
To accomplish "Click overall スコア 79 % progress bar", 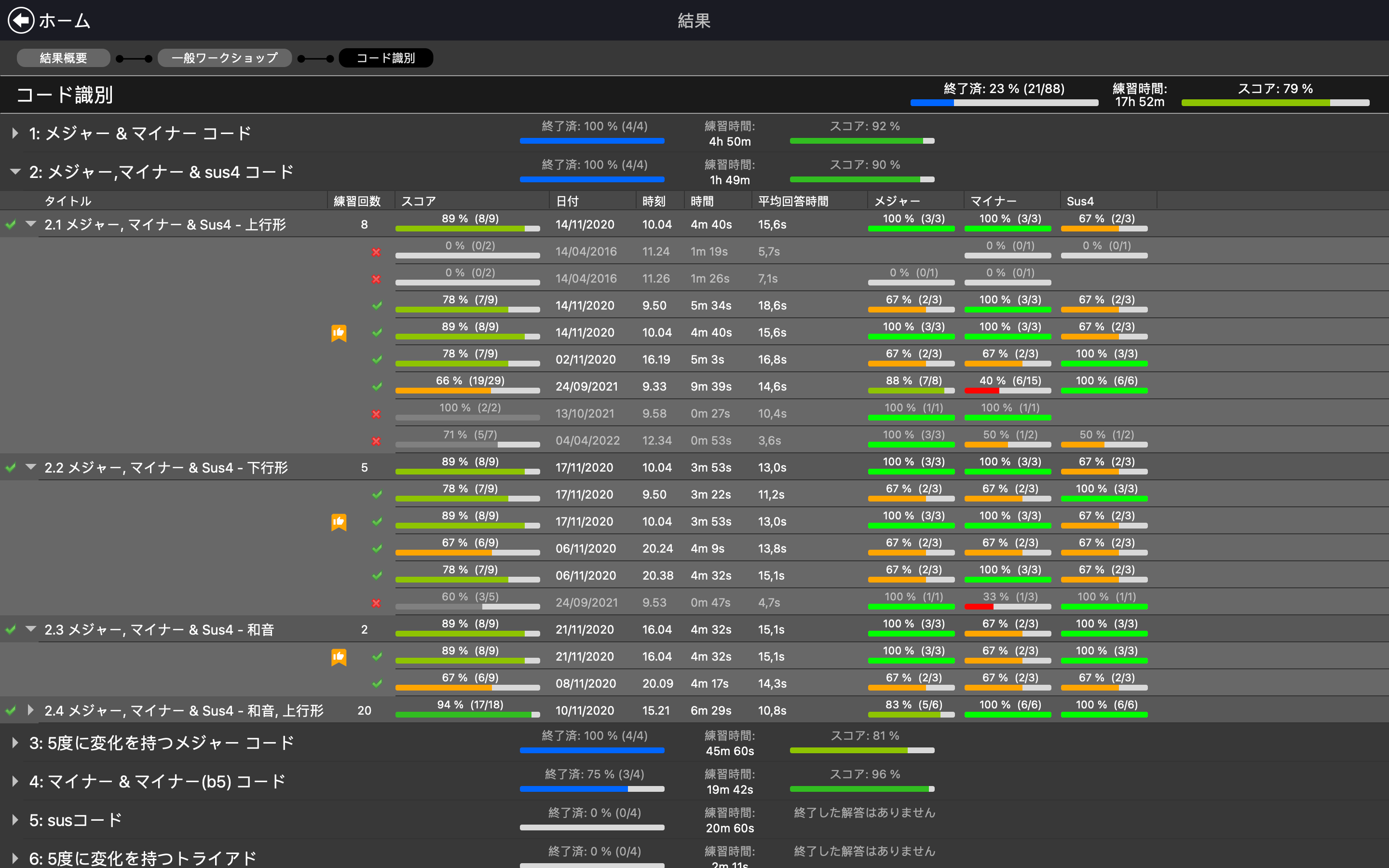I will click(x=1275, y=103).
